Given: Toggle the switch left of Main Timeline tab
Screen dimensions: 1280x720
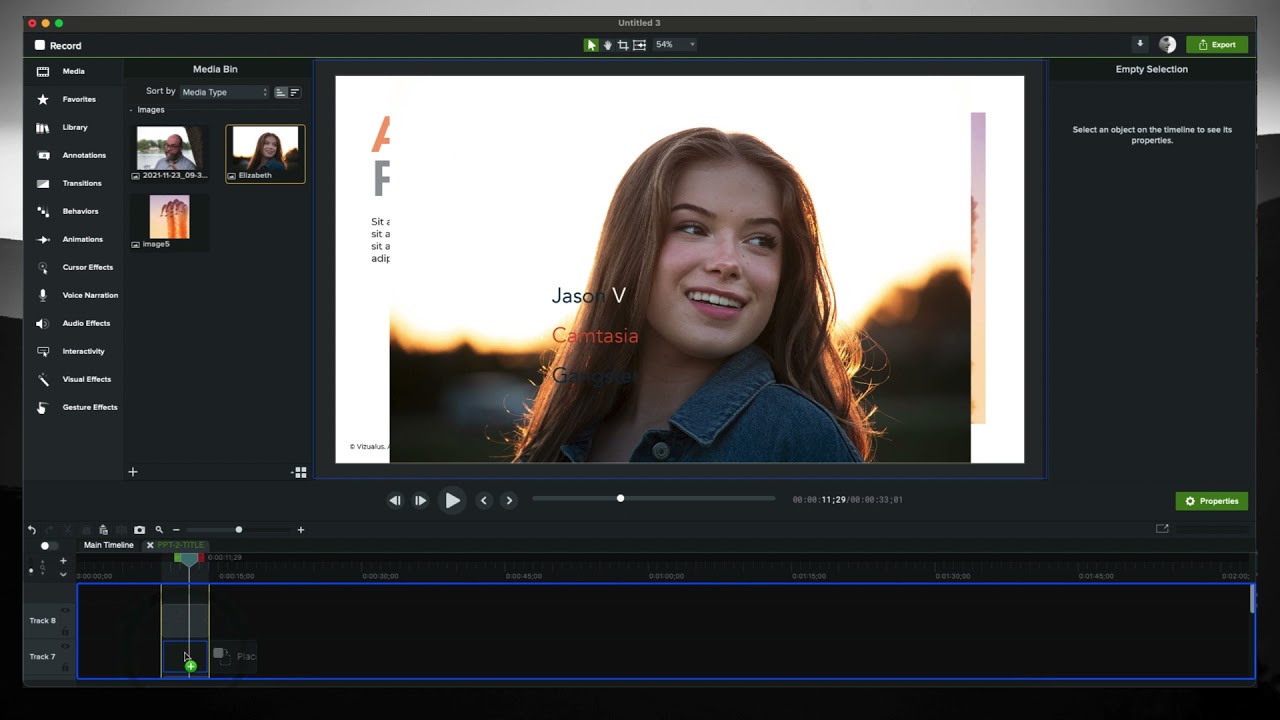Looking at the screenshot, I should pos(48,546).
